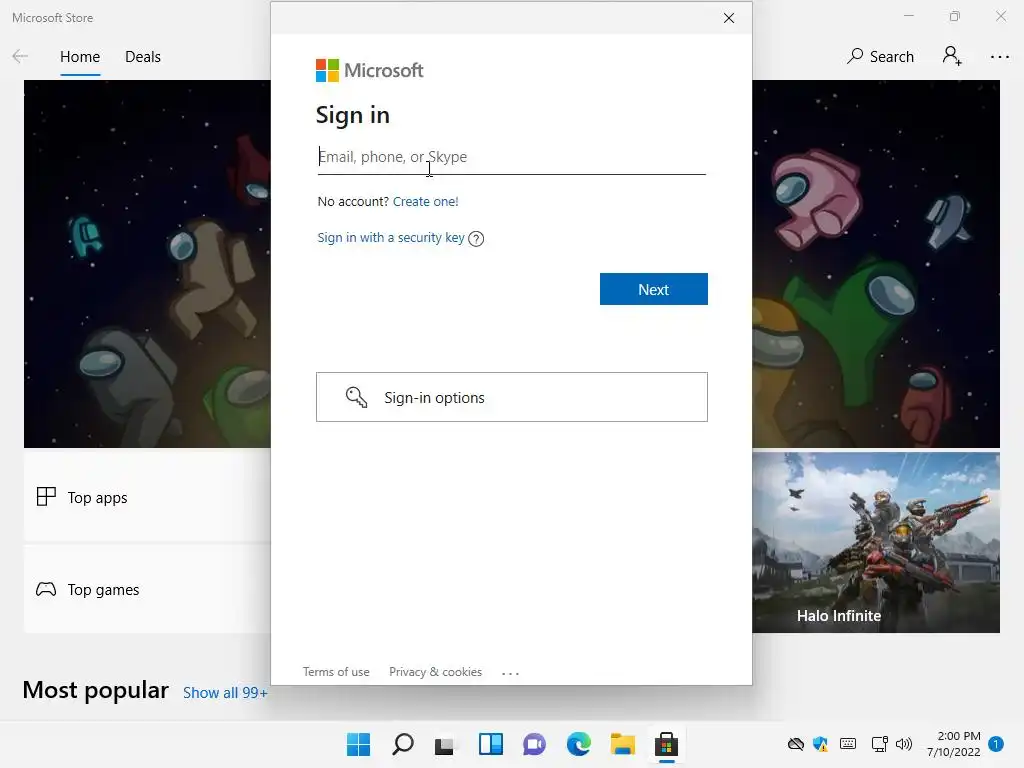This screenshot has width=1024, height=768.
Task: Open Top apps category
Action: pyautogui.click(x=148, y=498)
